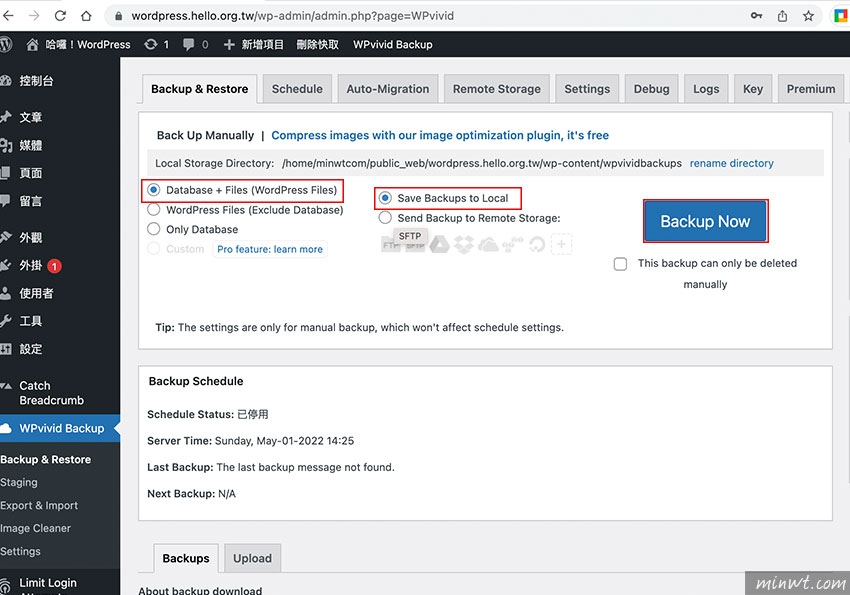Viewport: 850px width, 595px height.
Task: Click the WordPress logo in admin bar
Action: [x=5, y=44]
